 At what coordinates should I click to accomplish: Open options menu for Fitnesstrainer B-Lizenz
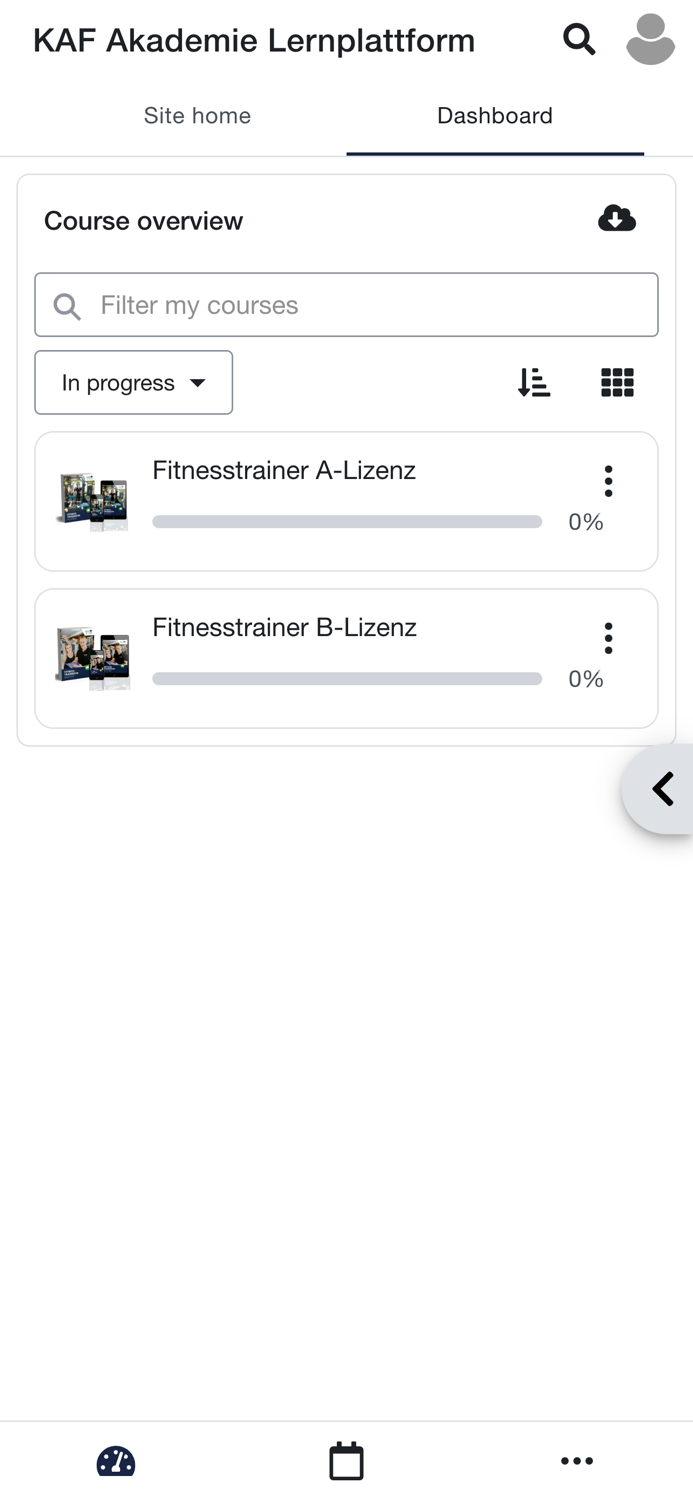[x=608, y=638]
